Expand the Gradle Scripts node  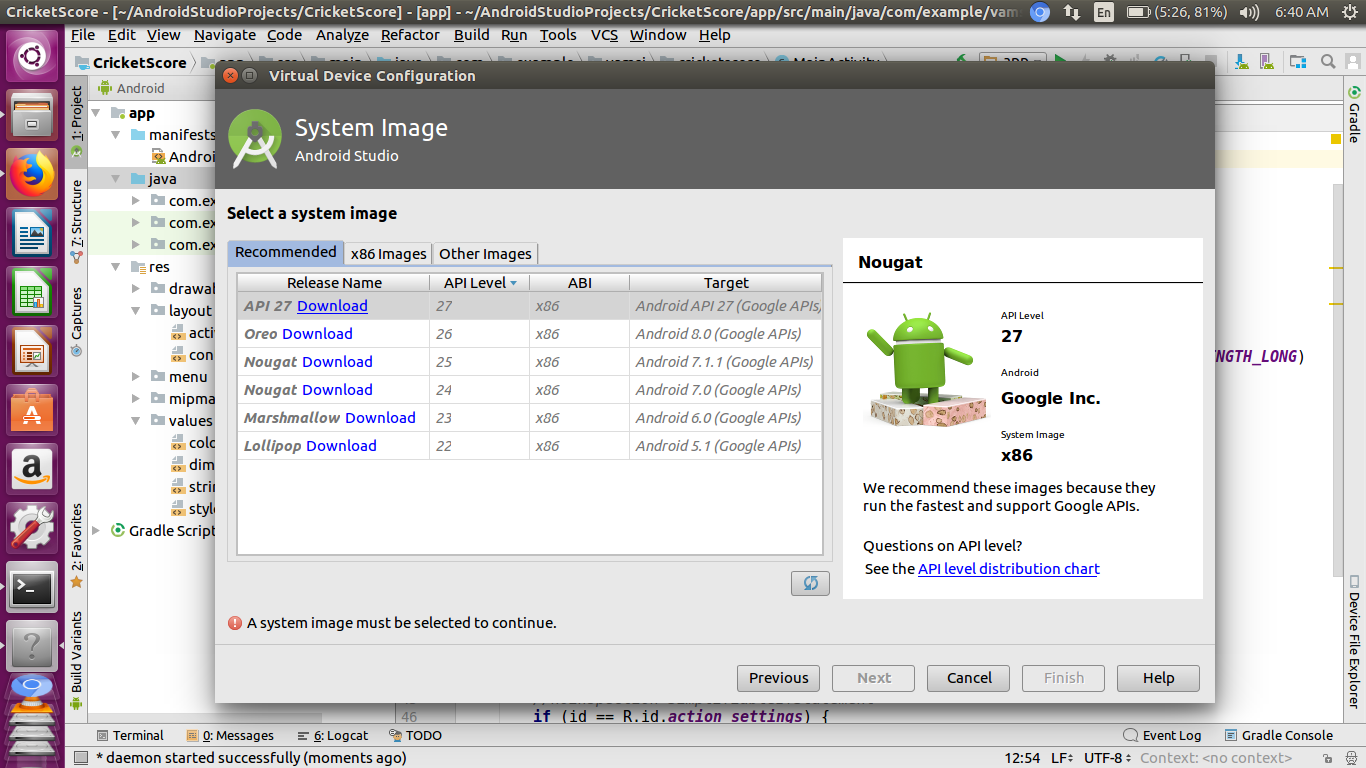(x=96, y=531)
